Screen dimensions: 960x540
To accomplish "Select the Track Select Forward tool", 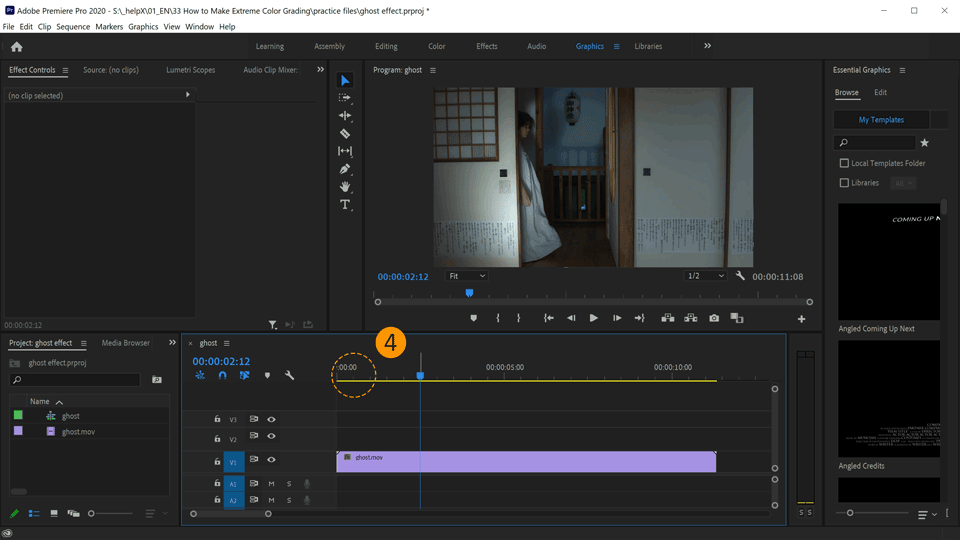I will click(x=345, y=98).
